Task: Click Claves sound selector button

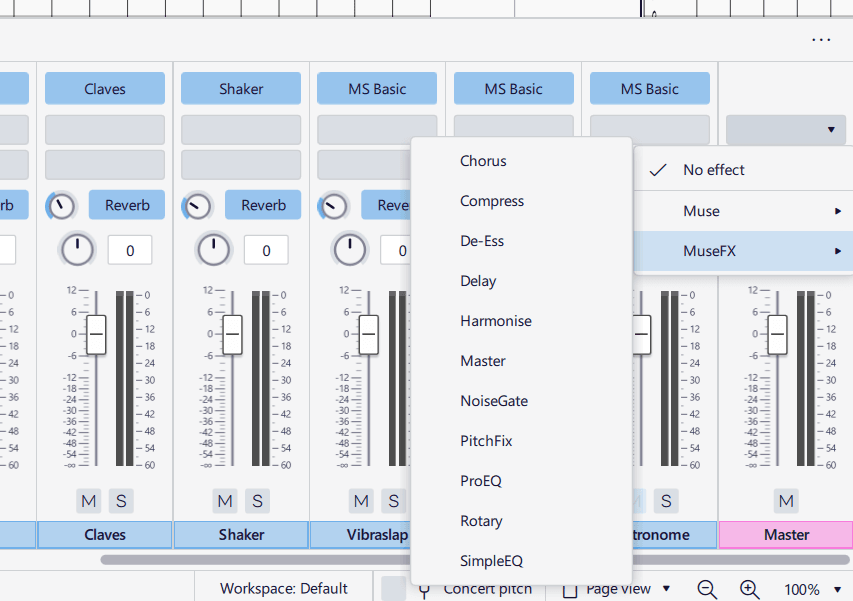Action: pyautogui.click(x=105, y=89)
